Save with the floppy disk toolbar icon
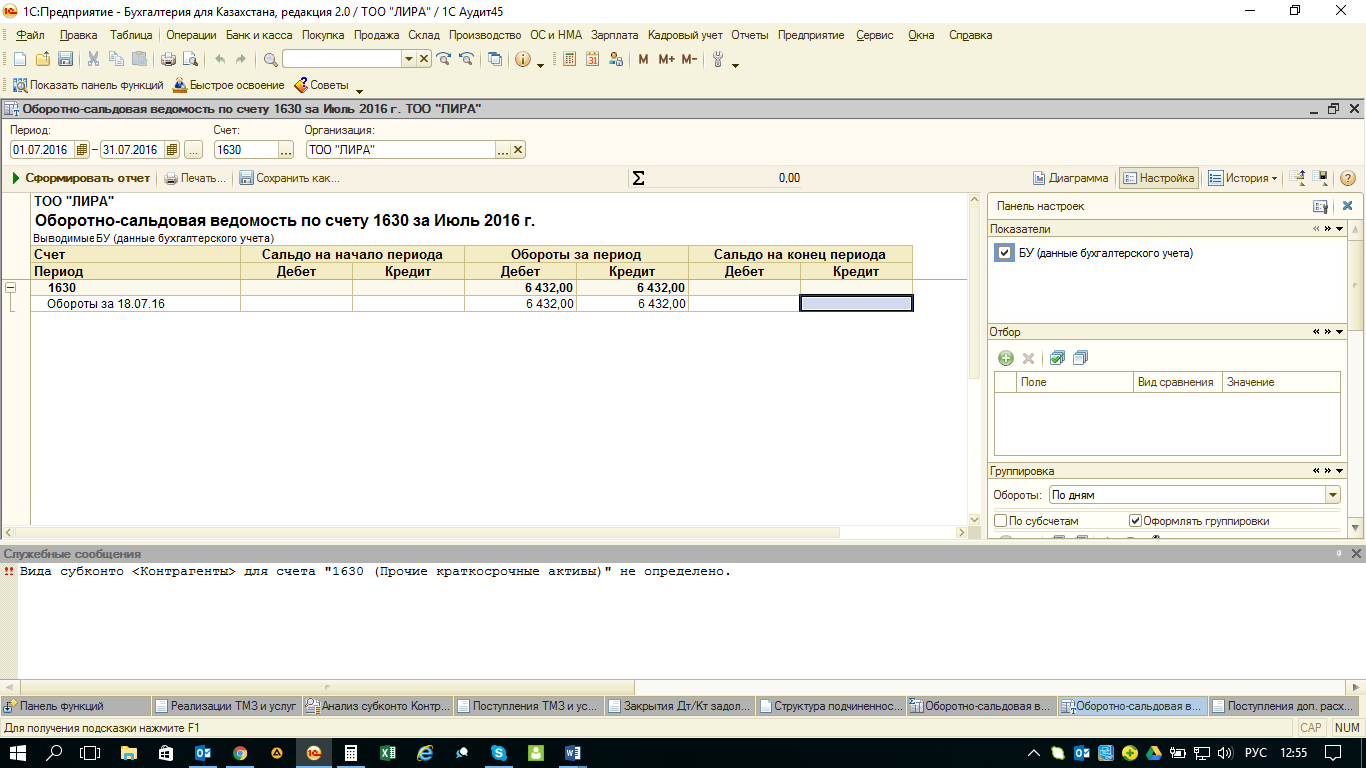This screenshot has width=1366, height=768. 65,59
